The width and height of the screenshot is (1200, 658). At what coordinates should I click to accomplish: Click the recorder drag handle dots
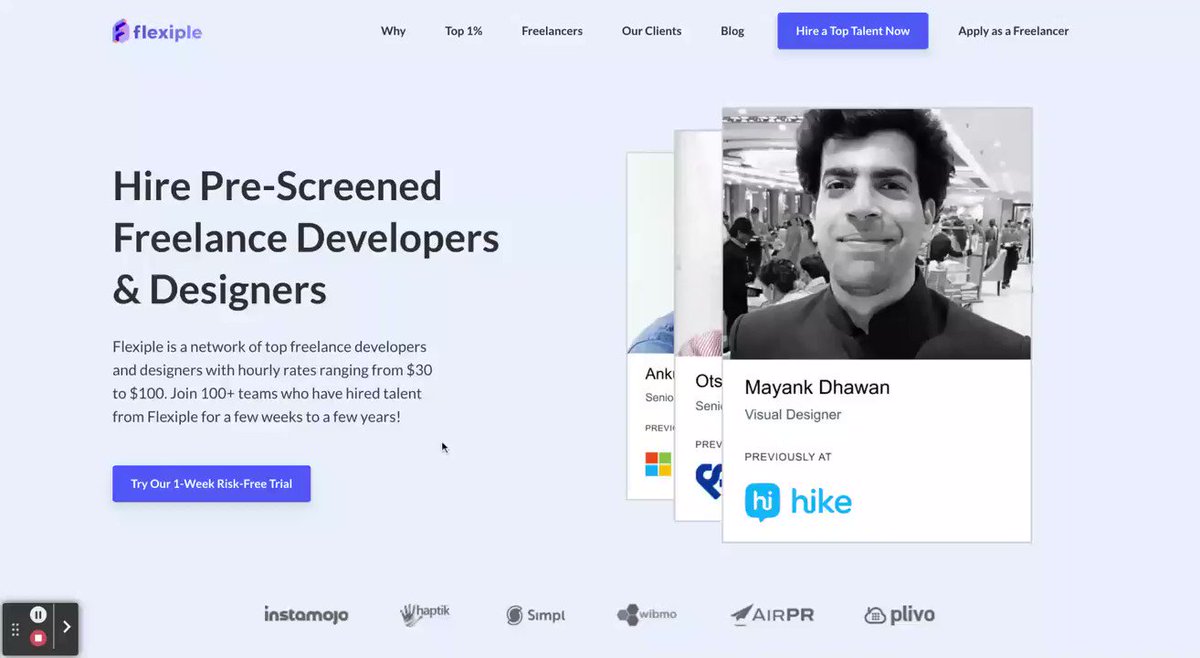15,629
